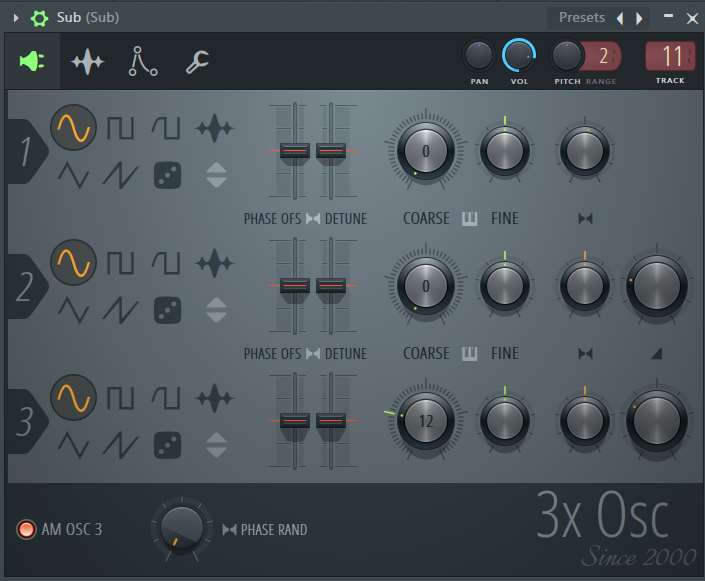Click oscillator 2 volume knob
The height and width of the screenshot is (581, 705).
tap(656, 286)
